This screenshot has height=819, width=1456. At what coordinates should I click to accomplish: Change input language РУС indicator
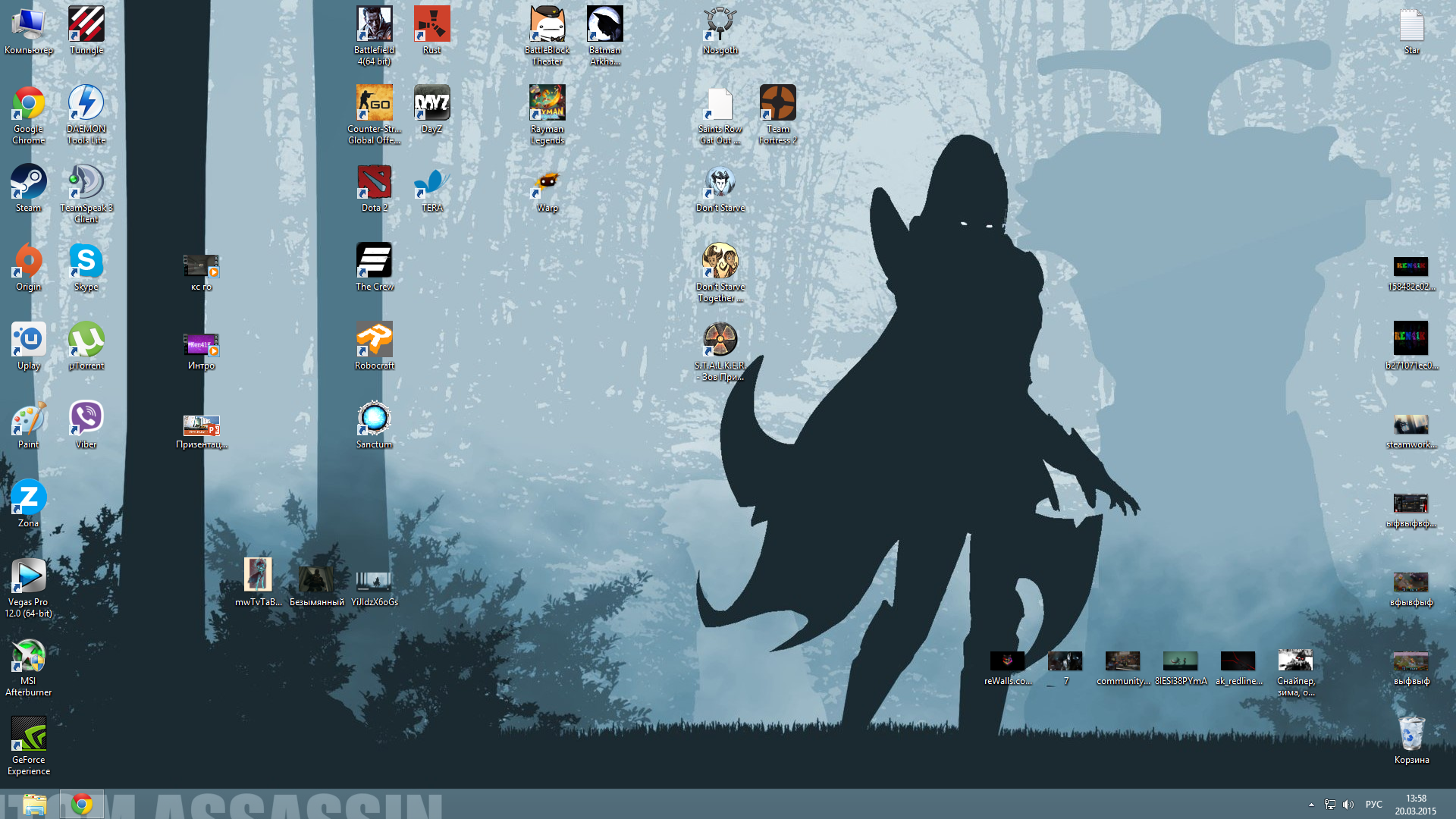1373,805
